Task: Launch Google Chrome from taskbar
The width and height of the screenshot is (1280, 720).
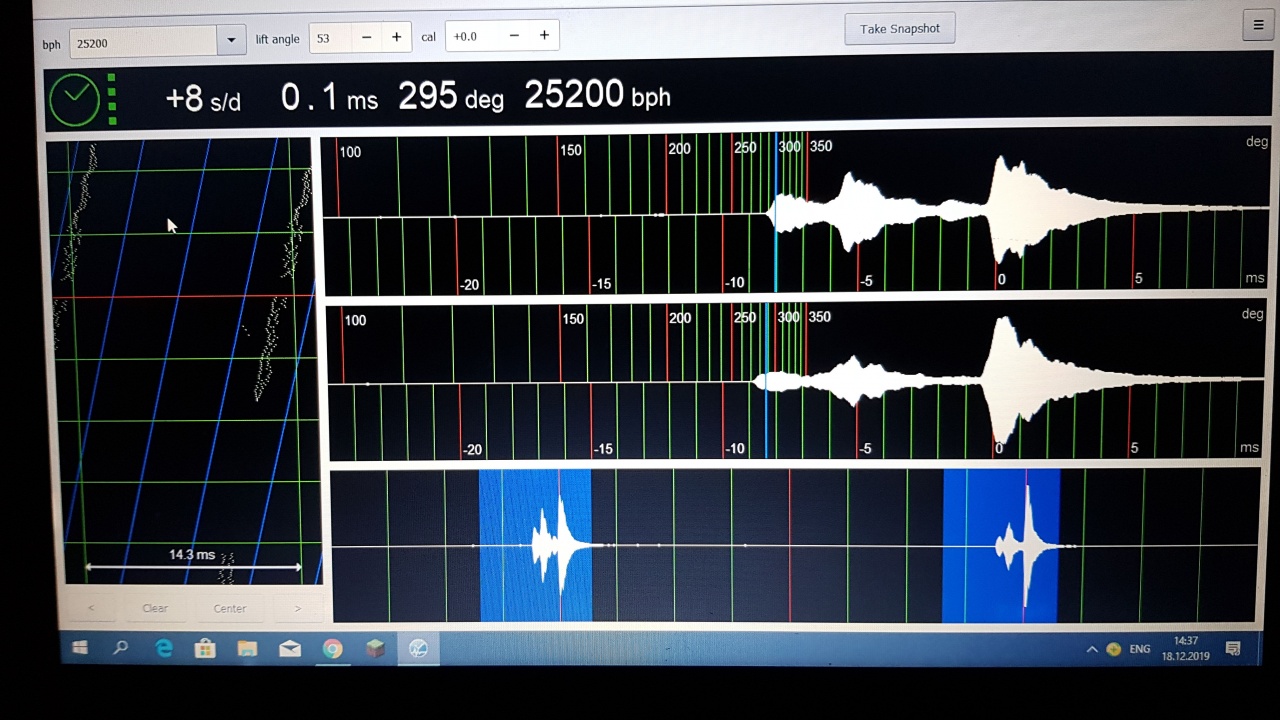Action: point(332,649)
